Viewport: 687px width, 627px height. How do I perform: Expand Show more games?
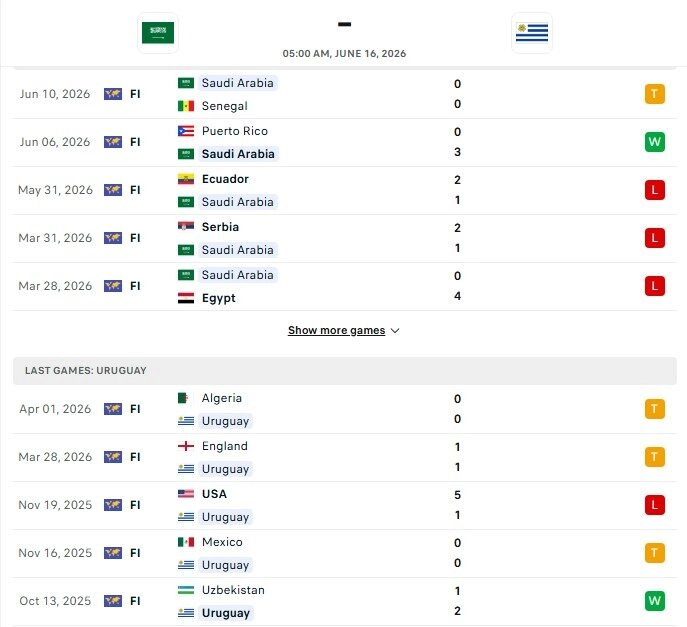pos(336,330)
